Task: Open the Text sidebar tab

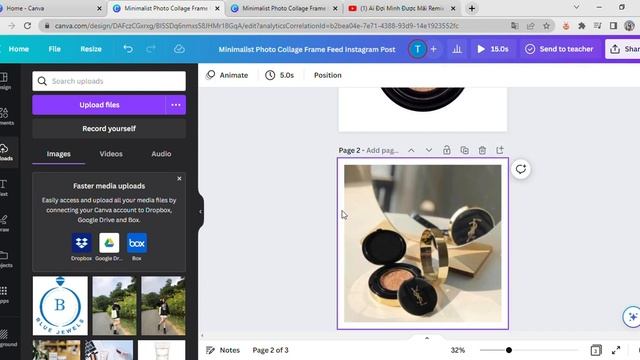Action: pos(4,187)
